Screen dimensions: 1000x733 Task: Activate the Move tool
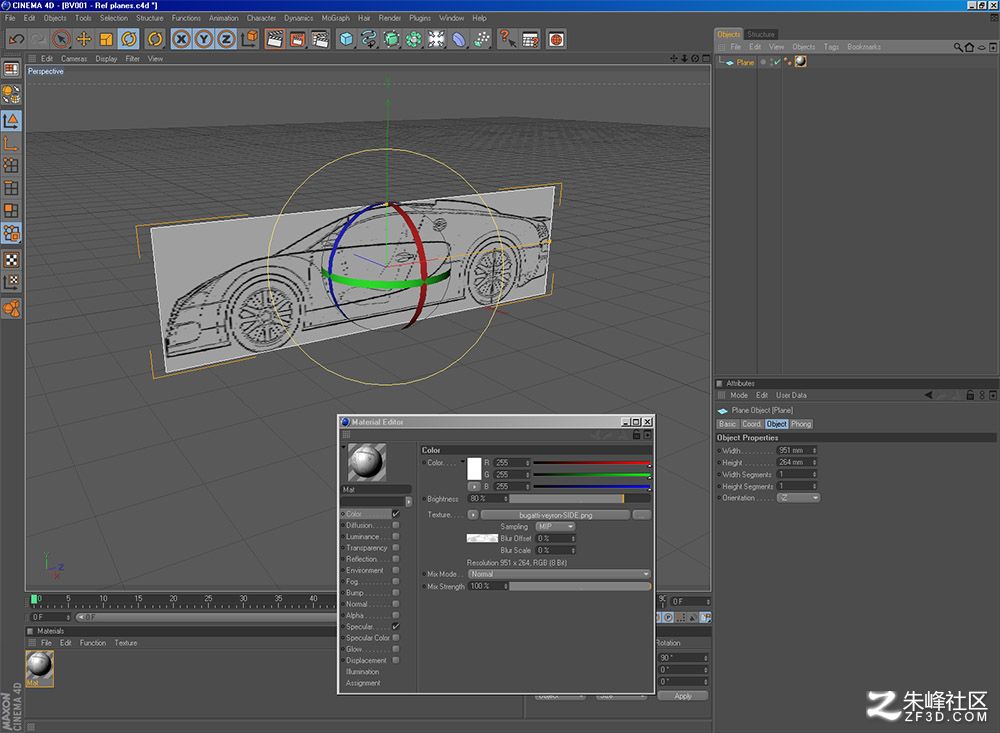(84, 40)
